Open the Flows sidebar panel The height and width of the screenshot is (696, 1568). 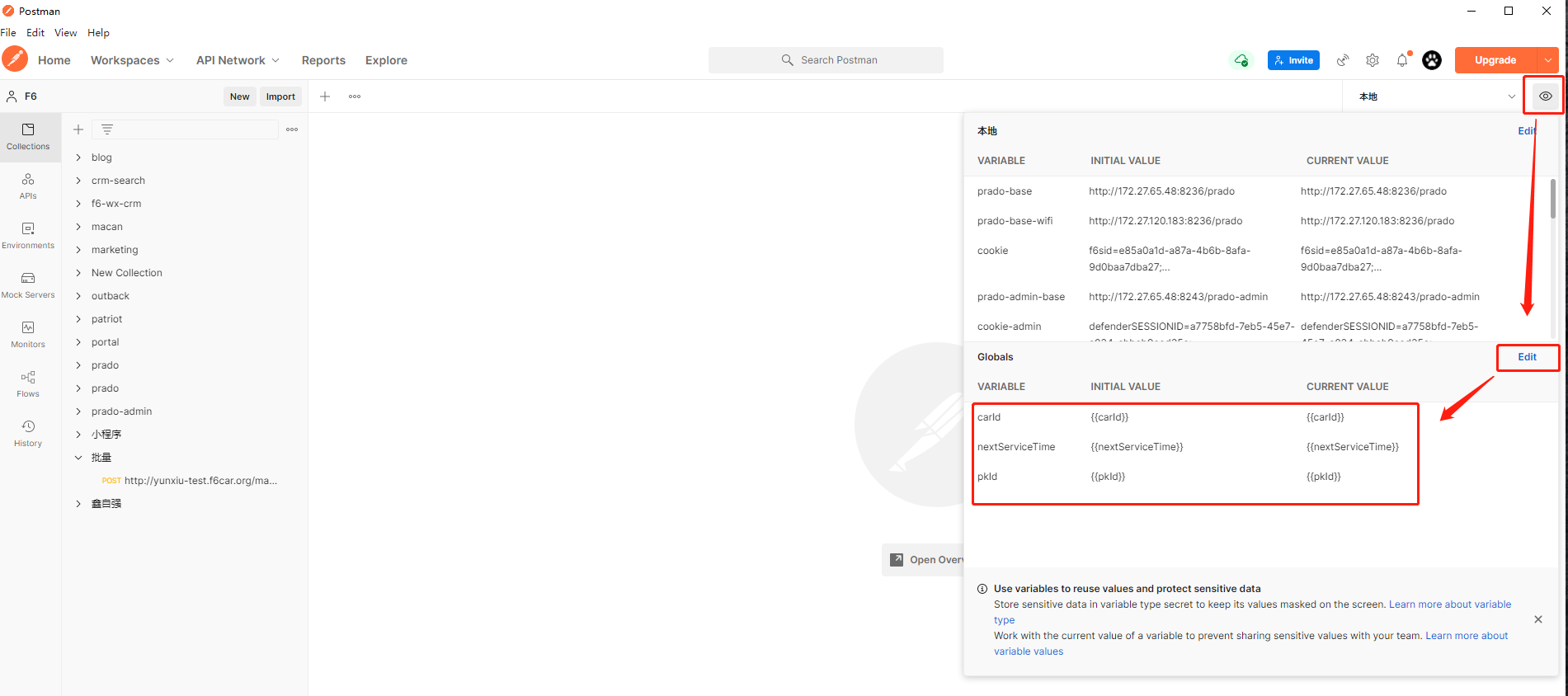28,384
